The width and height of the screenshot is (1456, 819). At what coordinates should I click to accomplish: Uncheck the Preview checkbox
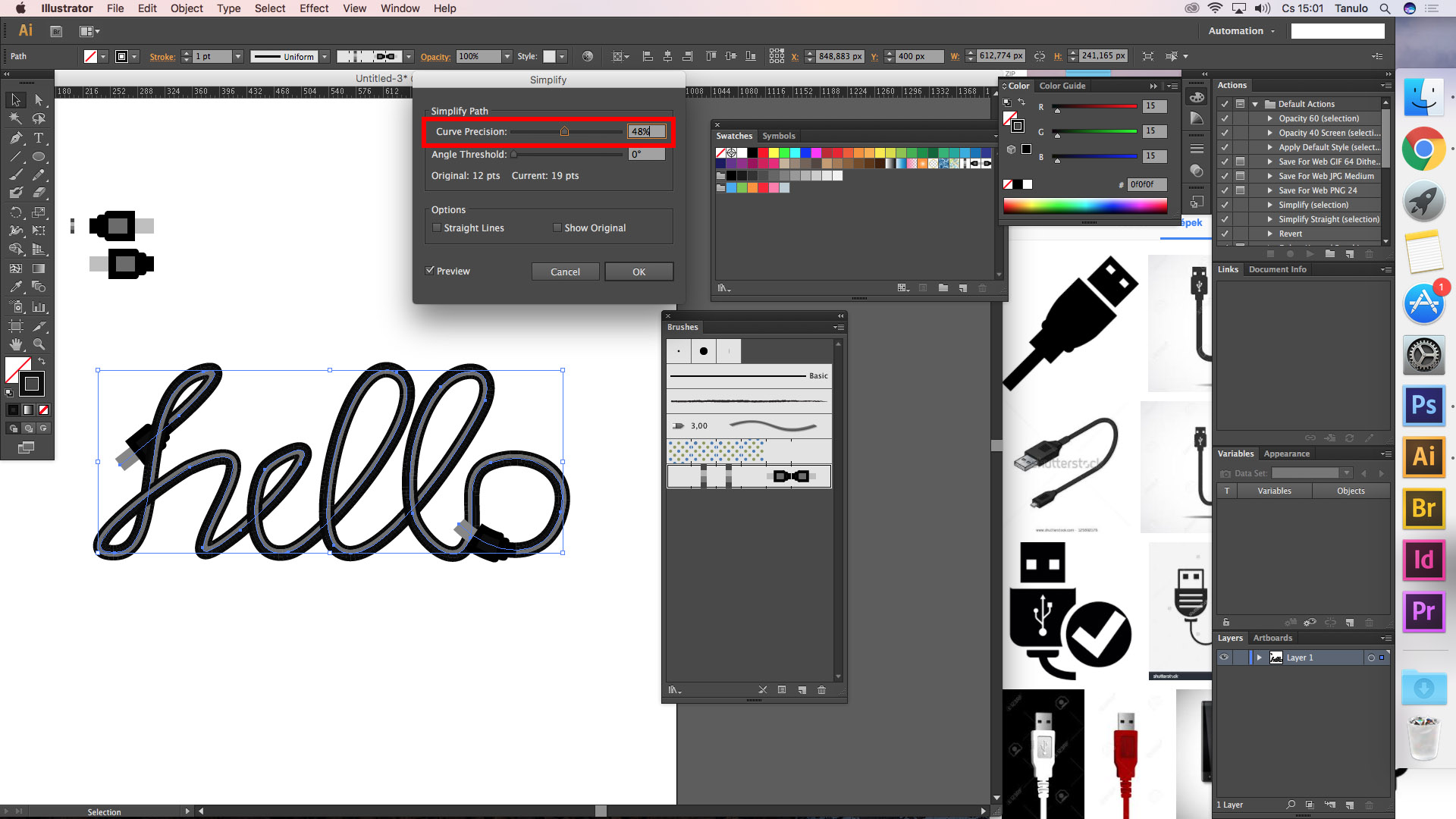(x=430, y=271)
